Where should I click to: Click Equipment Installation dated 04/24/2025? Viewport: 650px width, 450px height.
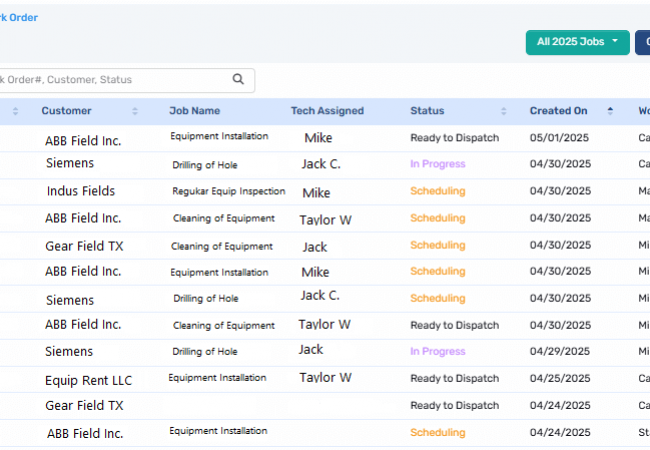pos(218,431)
